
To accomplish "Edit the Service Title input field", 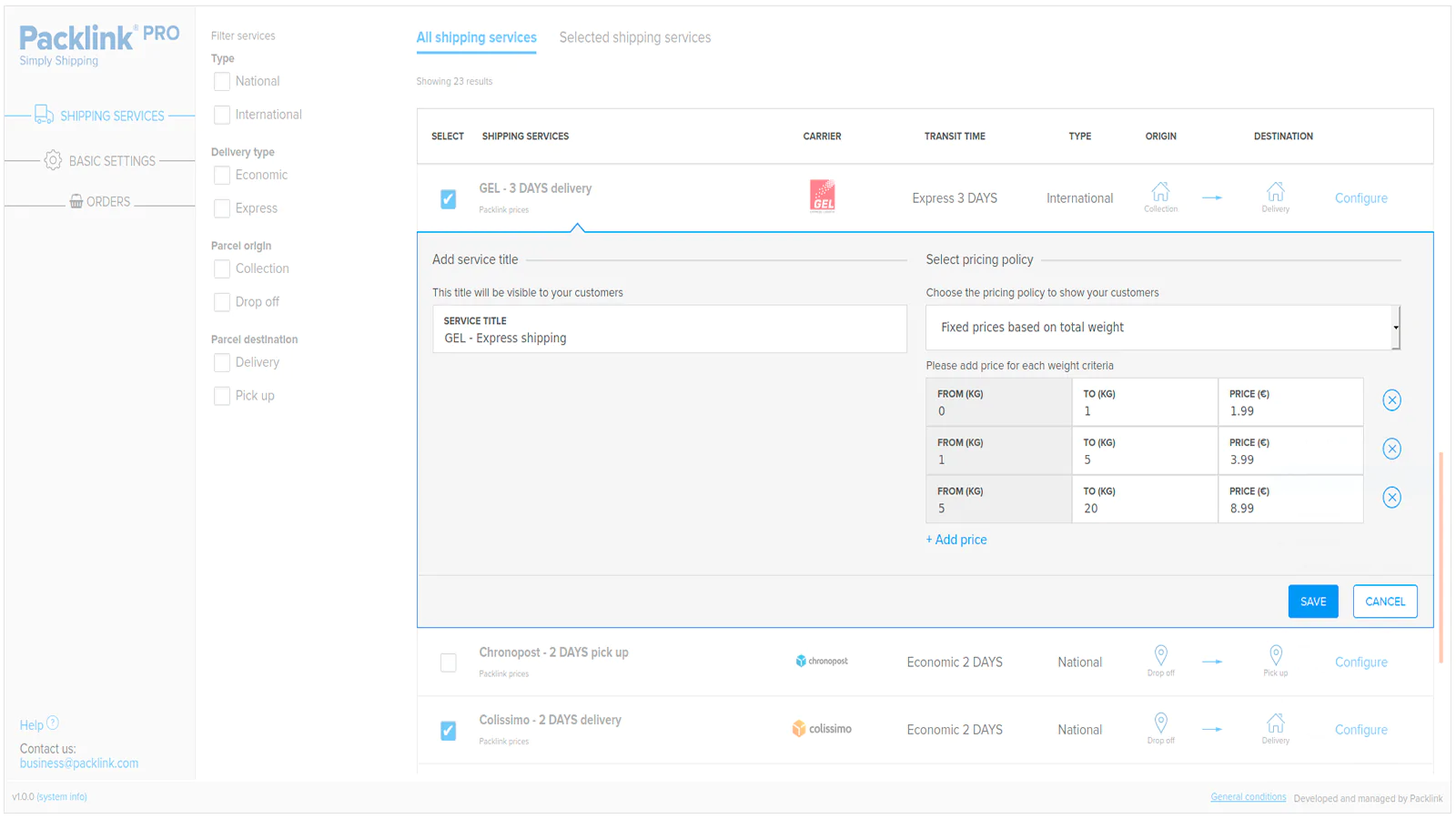I will click(x=670, y=329).
